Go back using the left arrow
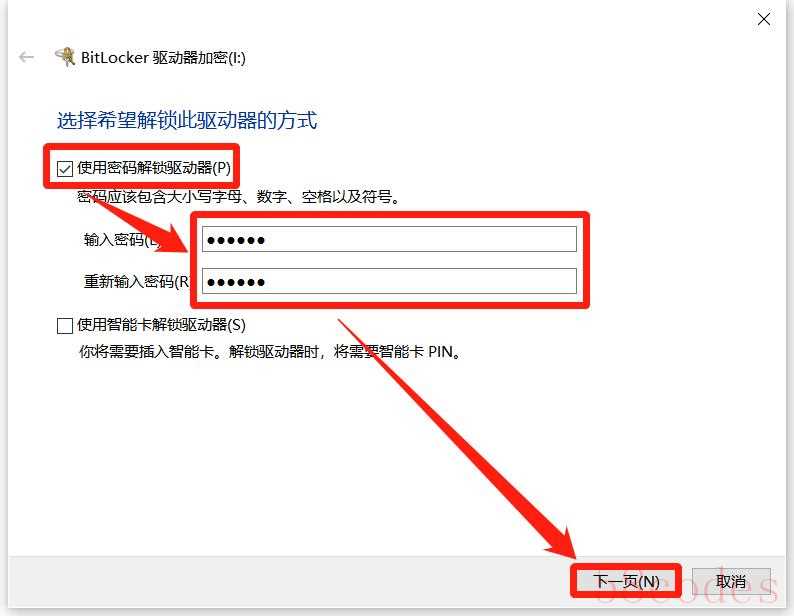794x616 pixels. (x=26, y=57)
